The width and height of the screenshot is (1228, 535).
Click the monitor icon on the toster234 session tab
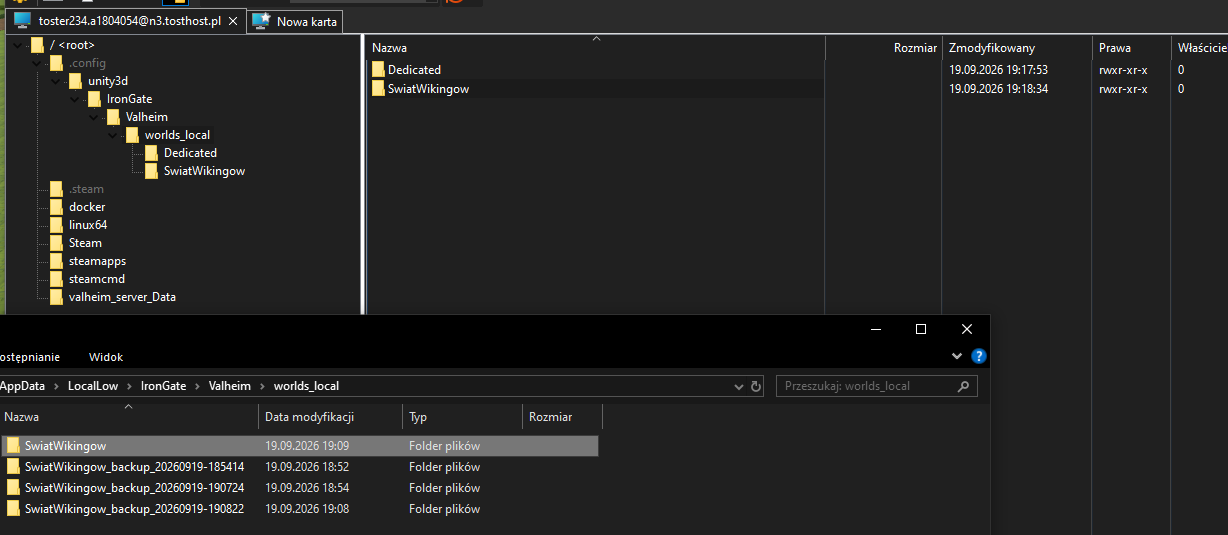pyautogui.click(x=22, y=21)
